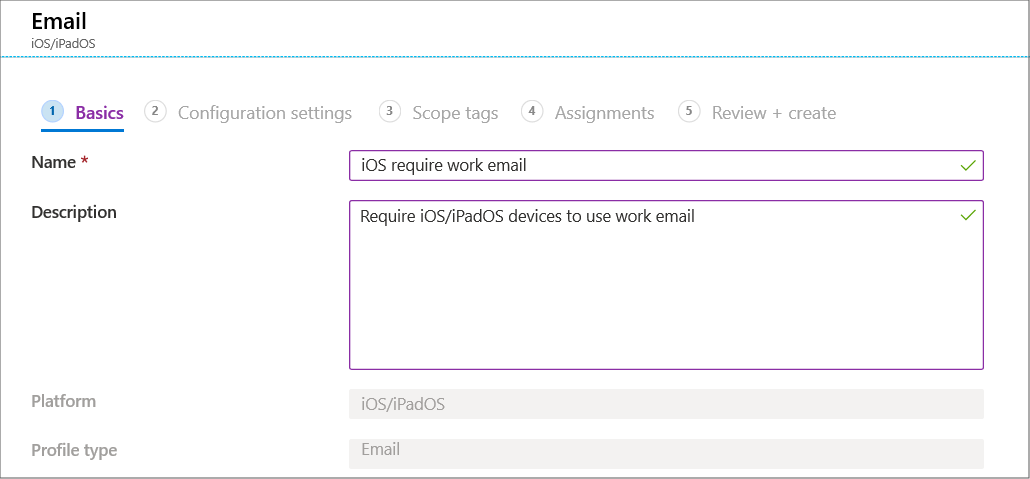Click the iOS/iPadOS subtitle under Email
Screen dimensions: 1030x479
click(x=64, y=43)
